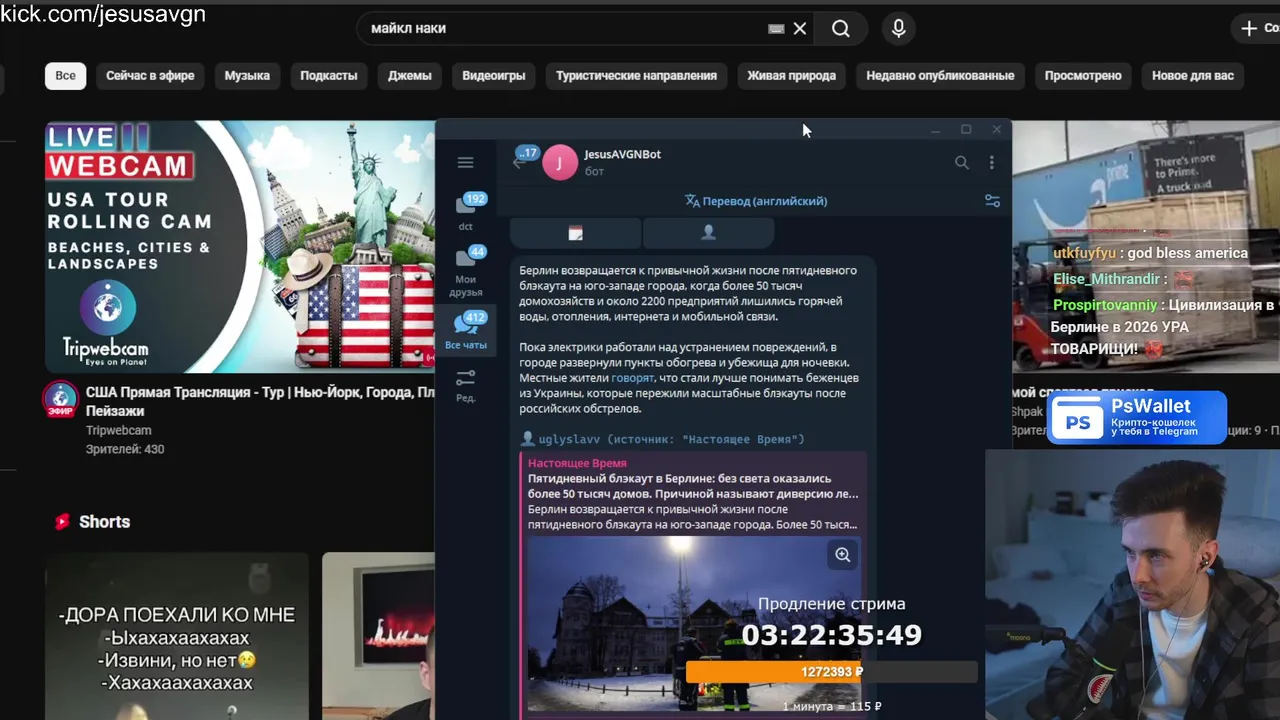Select the Музыка filter chip

[247, 75]
